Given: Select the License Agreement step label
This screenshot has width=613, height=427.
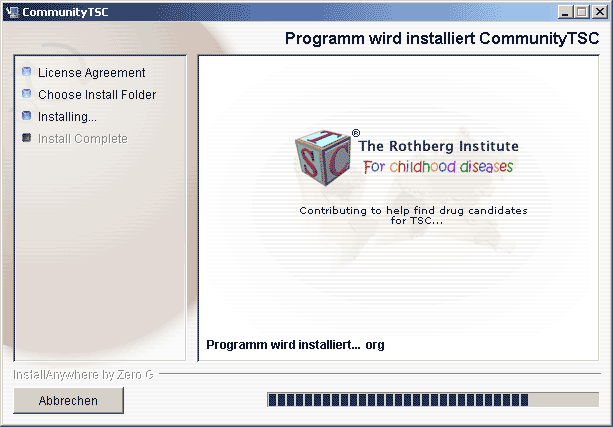Looking at the screenshot, I should tap(91, 73).
